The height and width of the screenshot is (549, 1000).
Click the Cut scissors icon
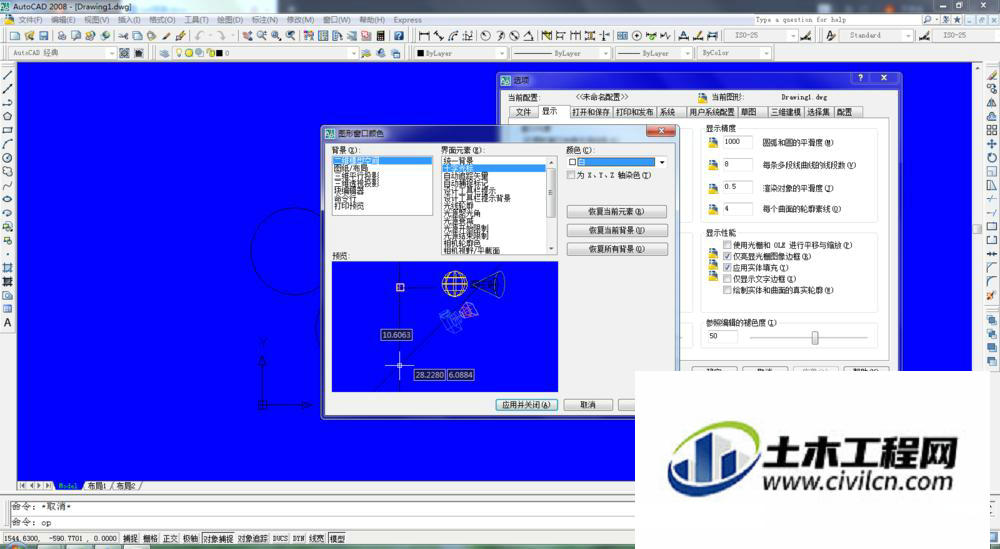pos(123,36)
